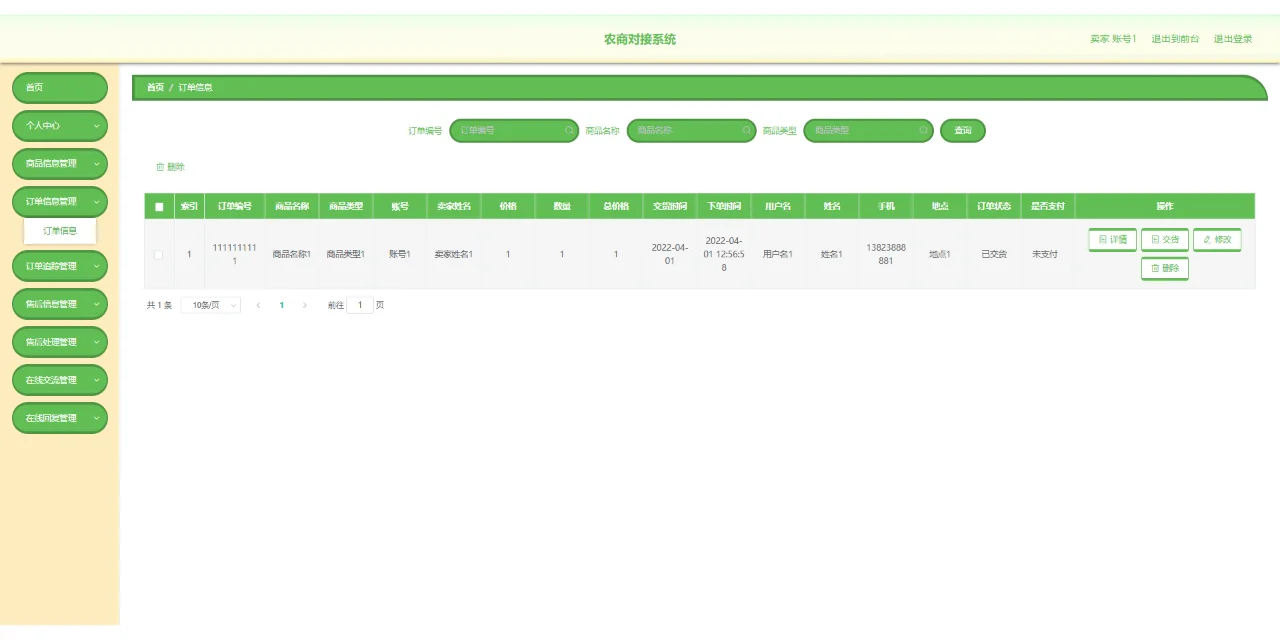This screenshot has height=640, width=1280.
Task: Open the 10条/页 page size dropdown
Action: pos(209,304)
